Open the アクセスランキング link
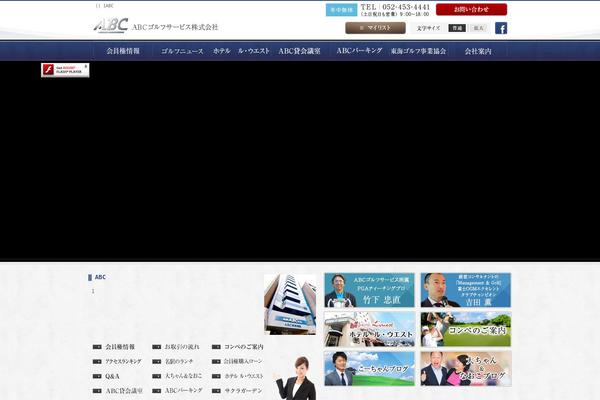Screen dimensions: 600x400 click(x=123, y=361)
